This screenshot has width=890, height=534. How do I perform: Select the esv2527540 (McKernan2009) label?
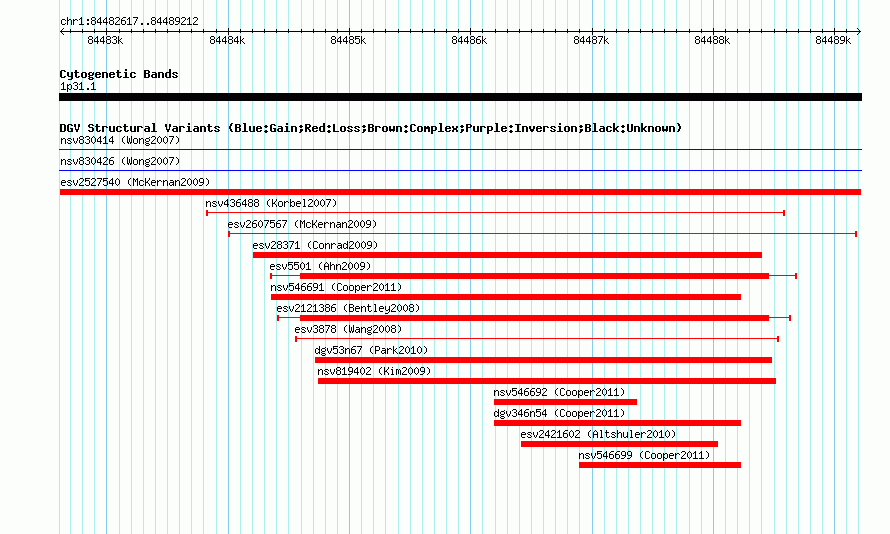[x=135, y=182]
